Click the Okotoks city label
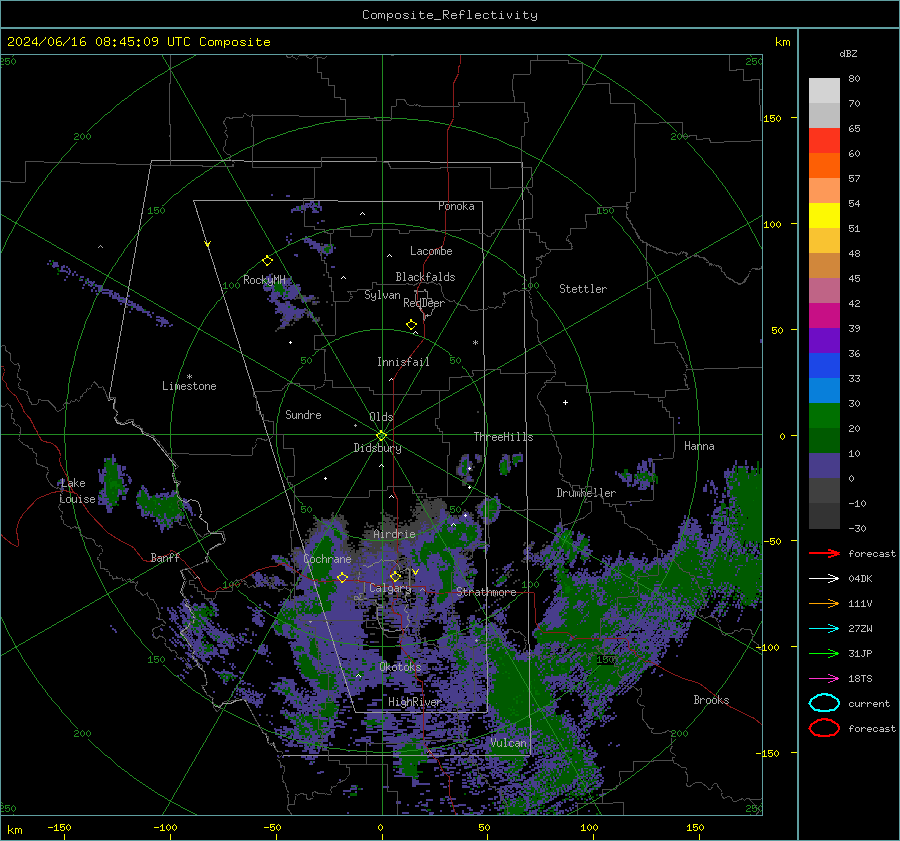The width and height of the screenshot is (900, 841). pyautogui.click(x=401, y=667)
